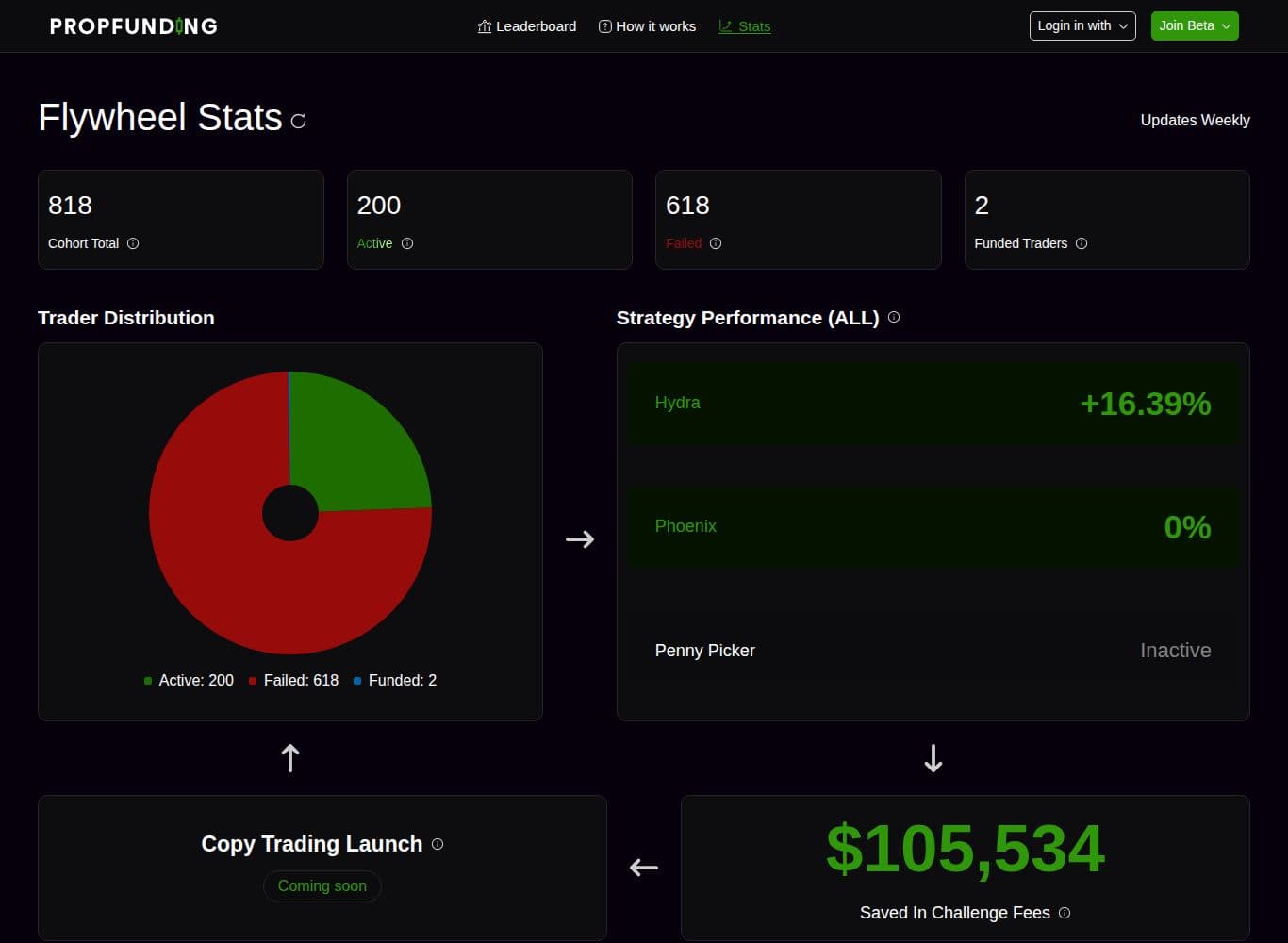Click the Inactive status text
The width and height of the screenshot is (1288, 943).
click(1176, 651)
